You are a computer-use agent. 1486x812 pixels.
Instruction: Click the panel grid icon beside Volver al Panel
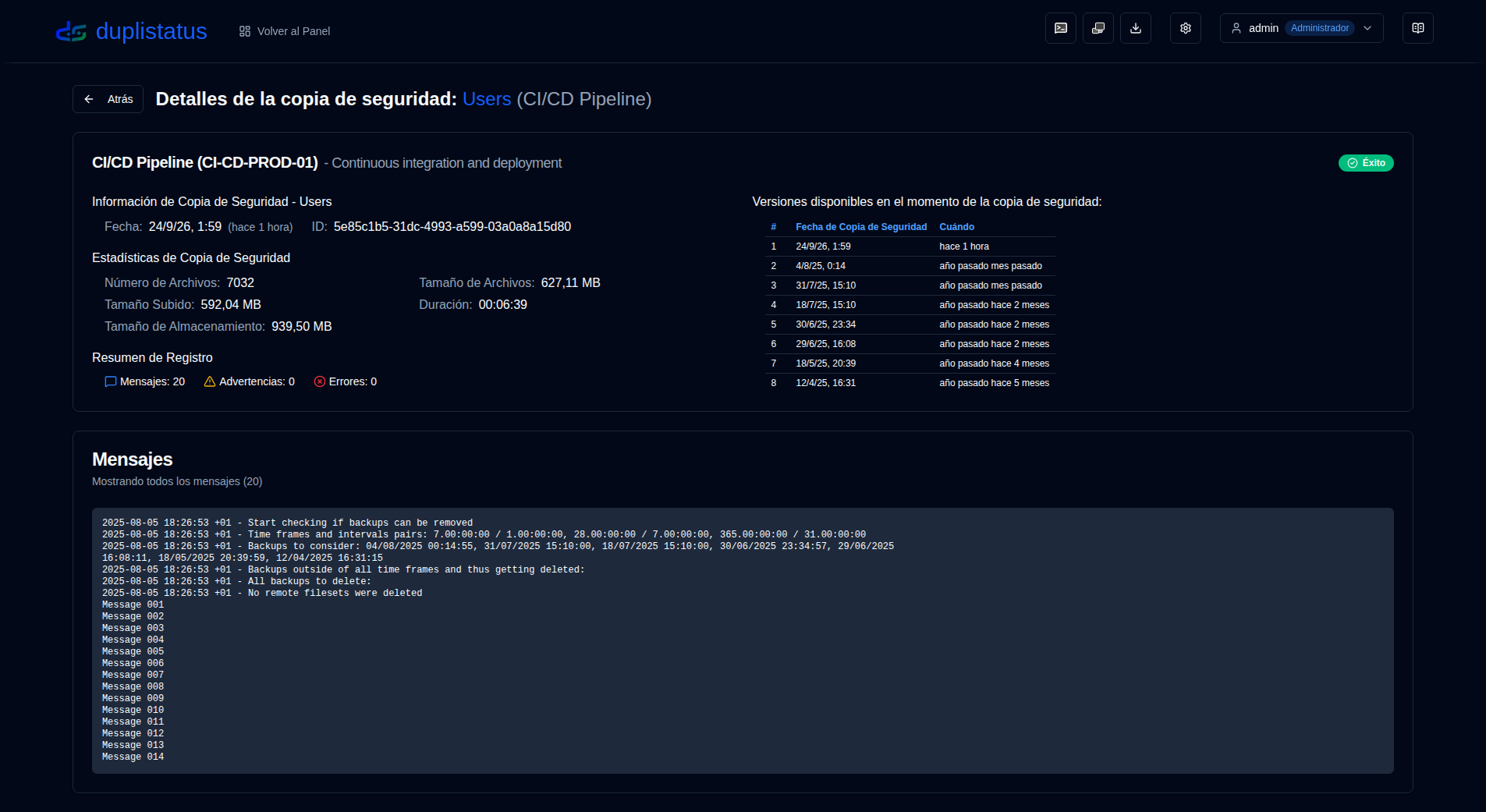[x=245, y=31]
